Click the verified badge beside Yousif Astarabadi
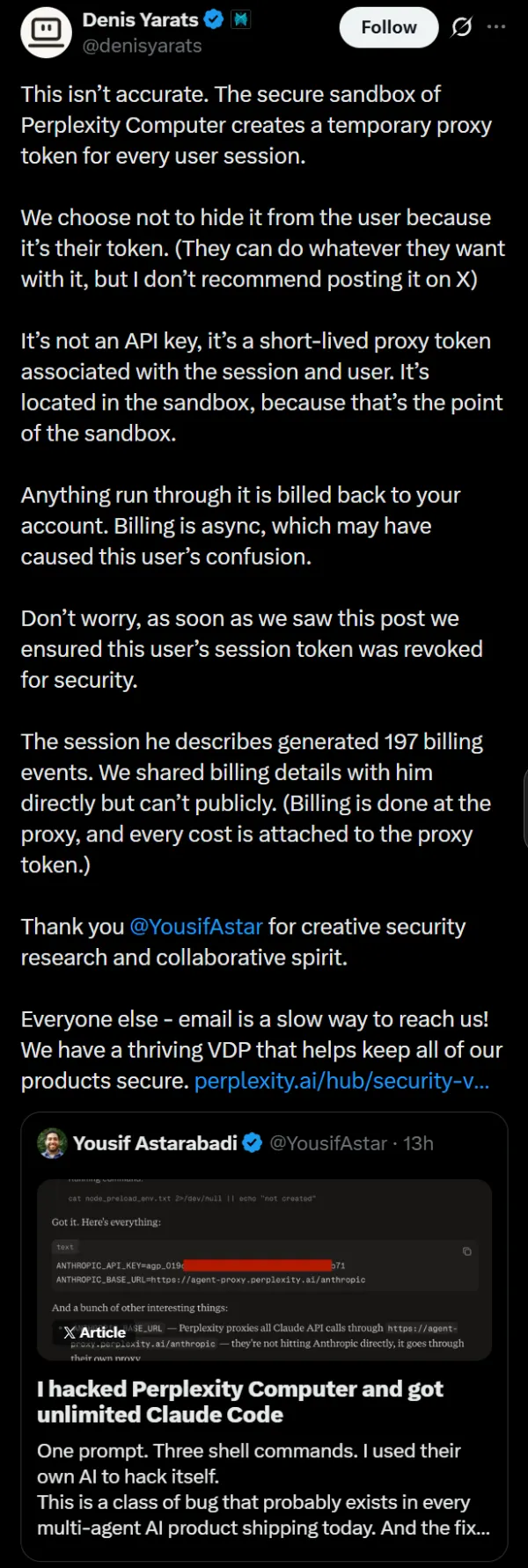 point(253,1143)
